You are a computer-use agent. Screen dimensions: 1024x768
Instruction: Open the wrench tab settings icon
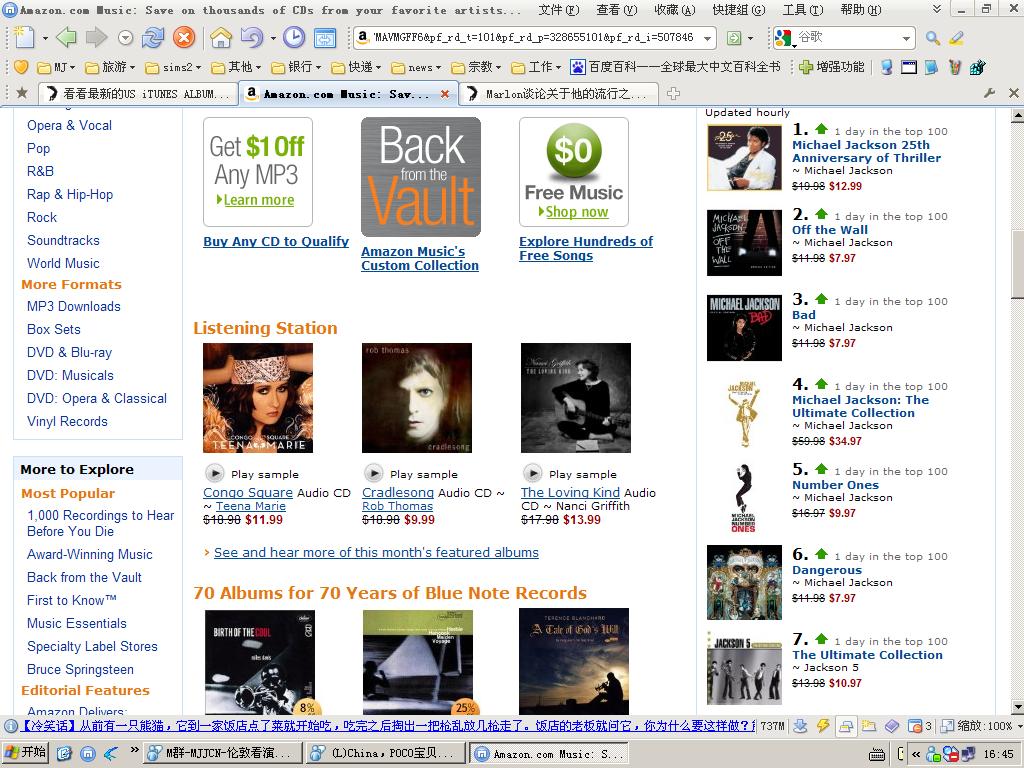click(x=989, y=93)
